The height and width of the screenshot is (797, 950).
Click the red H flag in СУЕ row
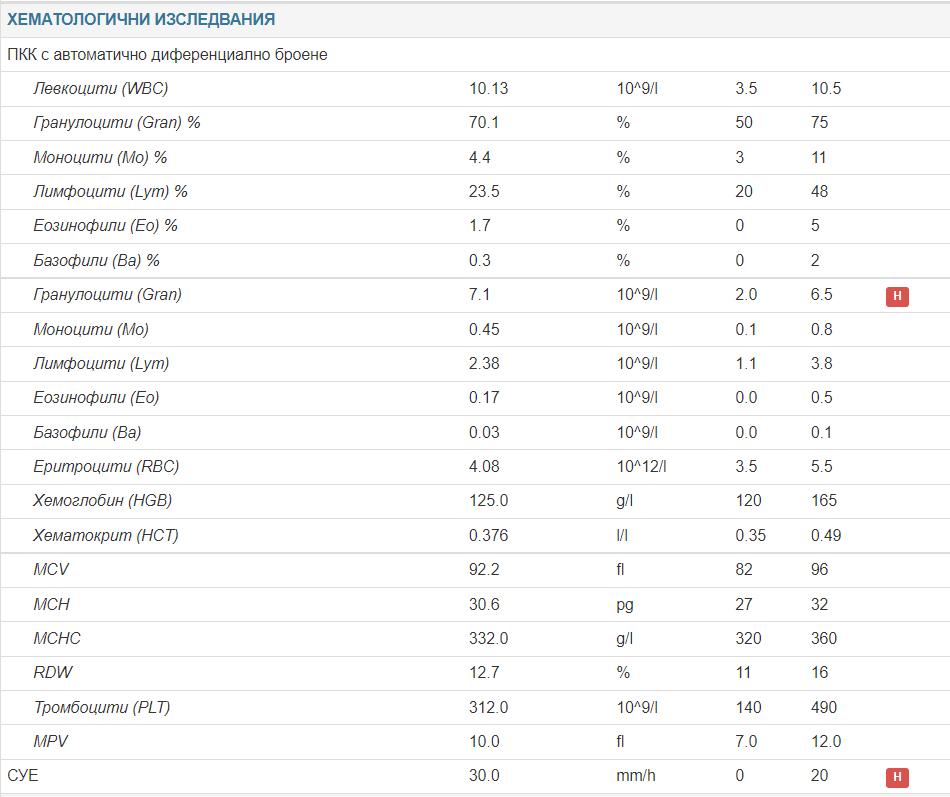[x=897, y=776]
